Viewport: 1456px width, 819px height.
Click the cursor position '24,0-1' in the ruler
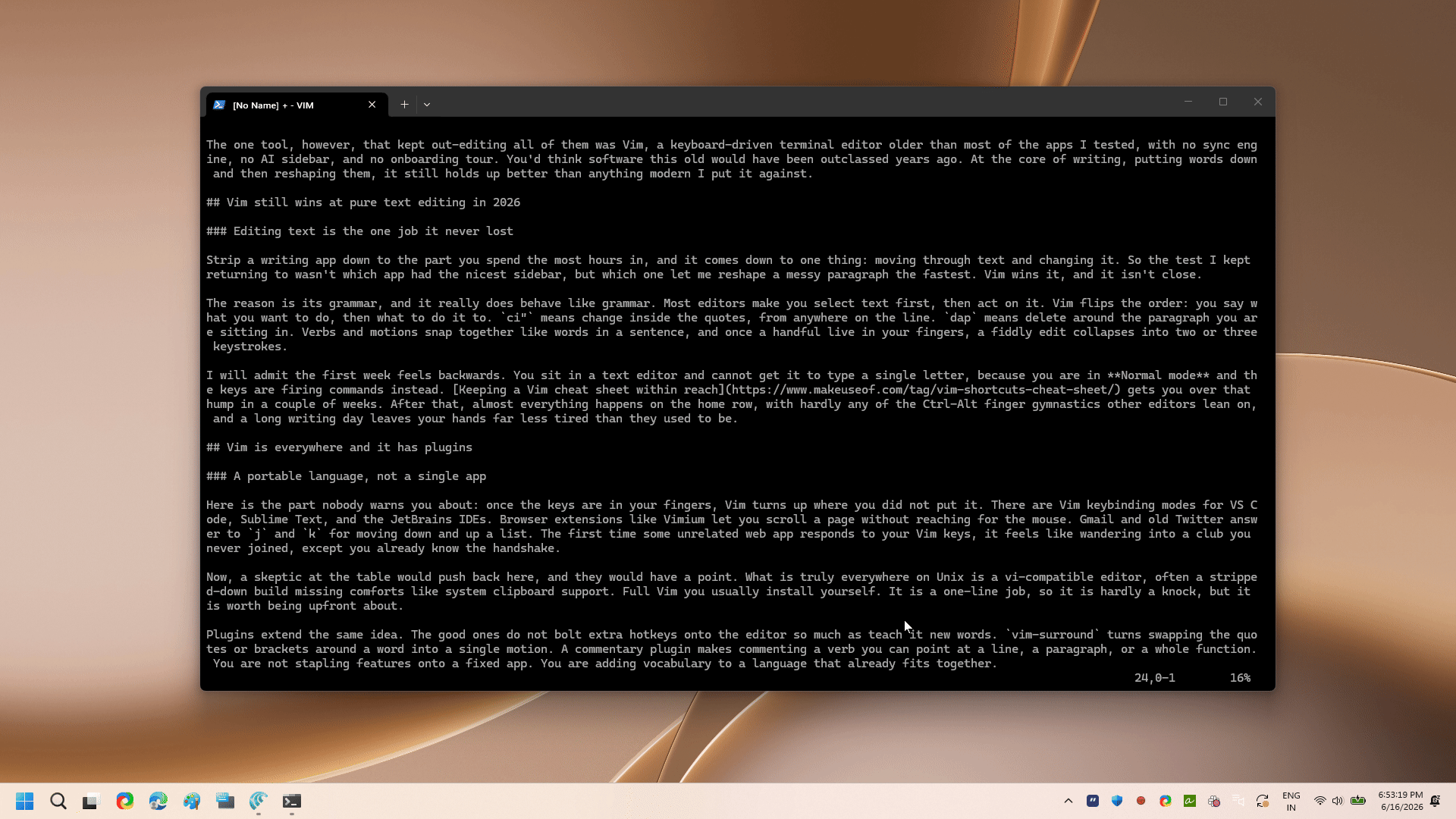point(1155,678)
